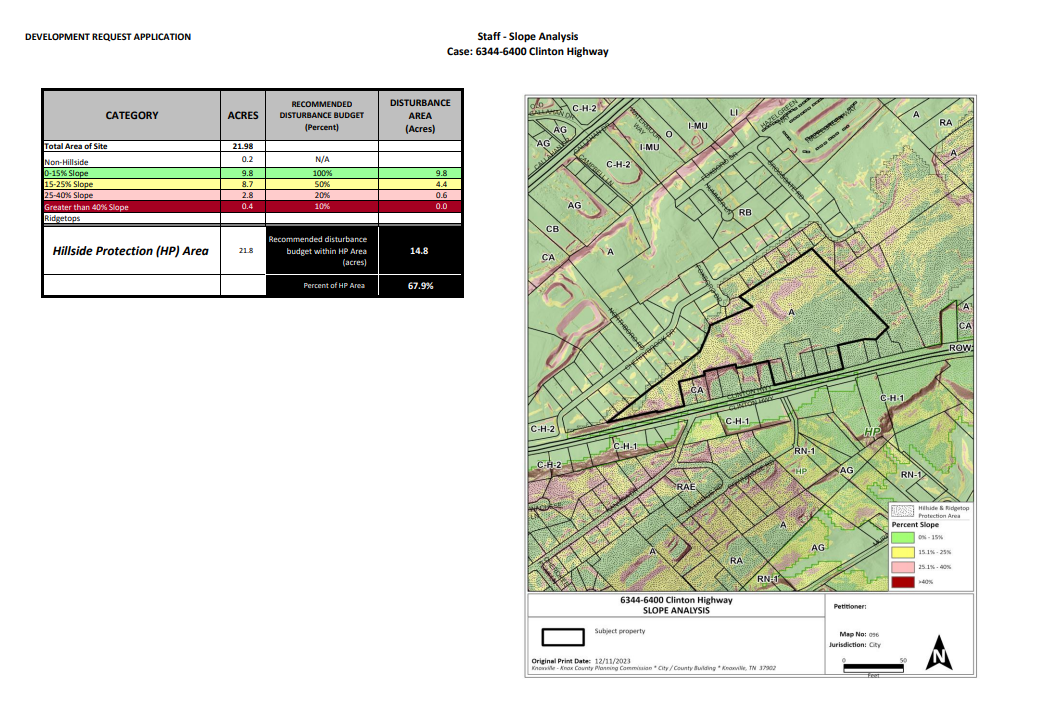Click the Hillside Protection (HP) Area label
This screenshot has height=701, width=1051.
coord(131,251)
